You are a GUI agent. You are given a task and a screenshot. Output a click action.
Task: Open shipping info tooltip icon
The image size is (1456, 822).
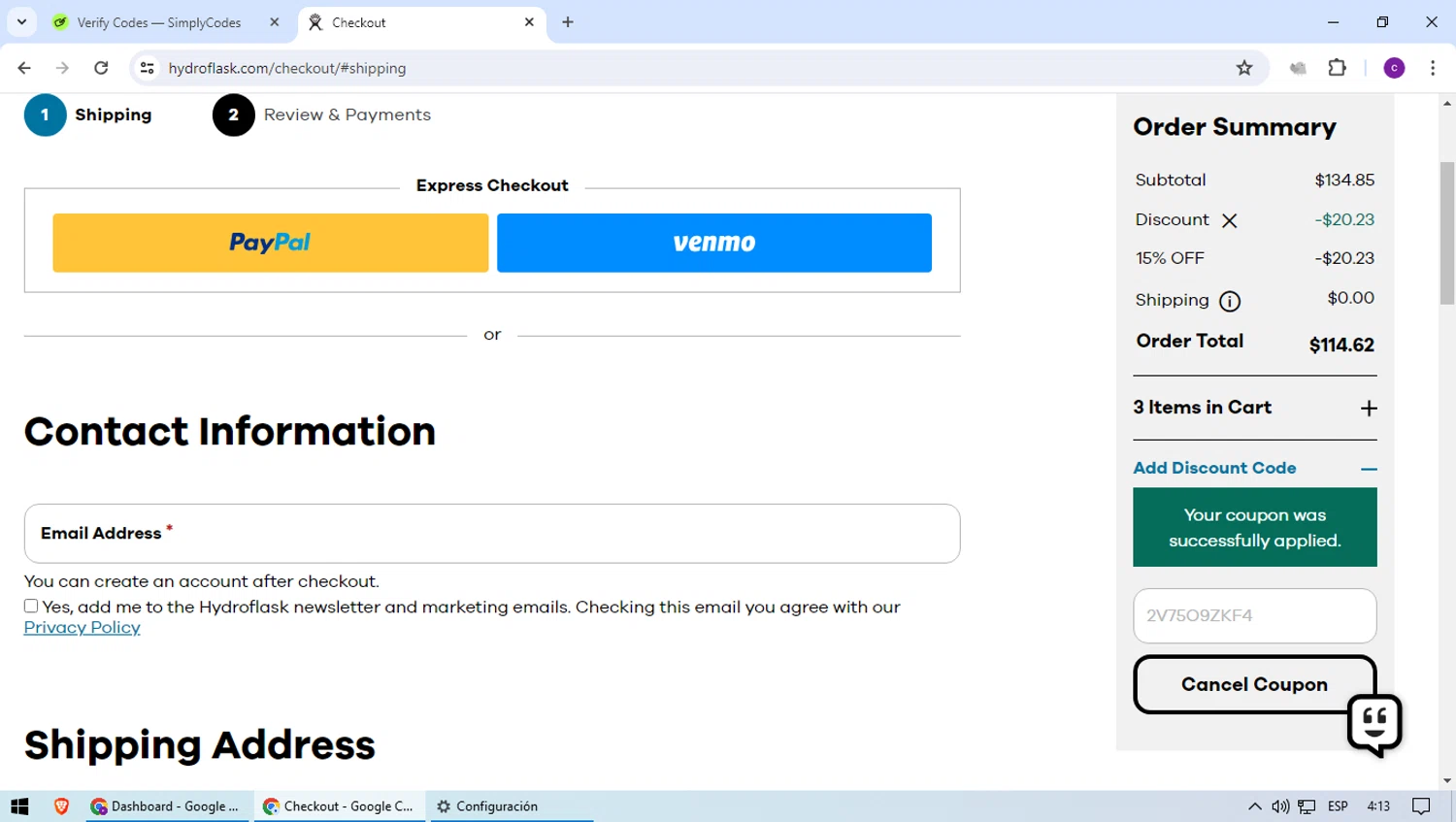tap(1230, 301)
